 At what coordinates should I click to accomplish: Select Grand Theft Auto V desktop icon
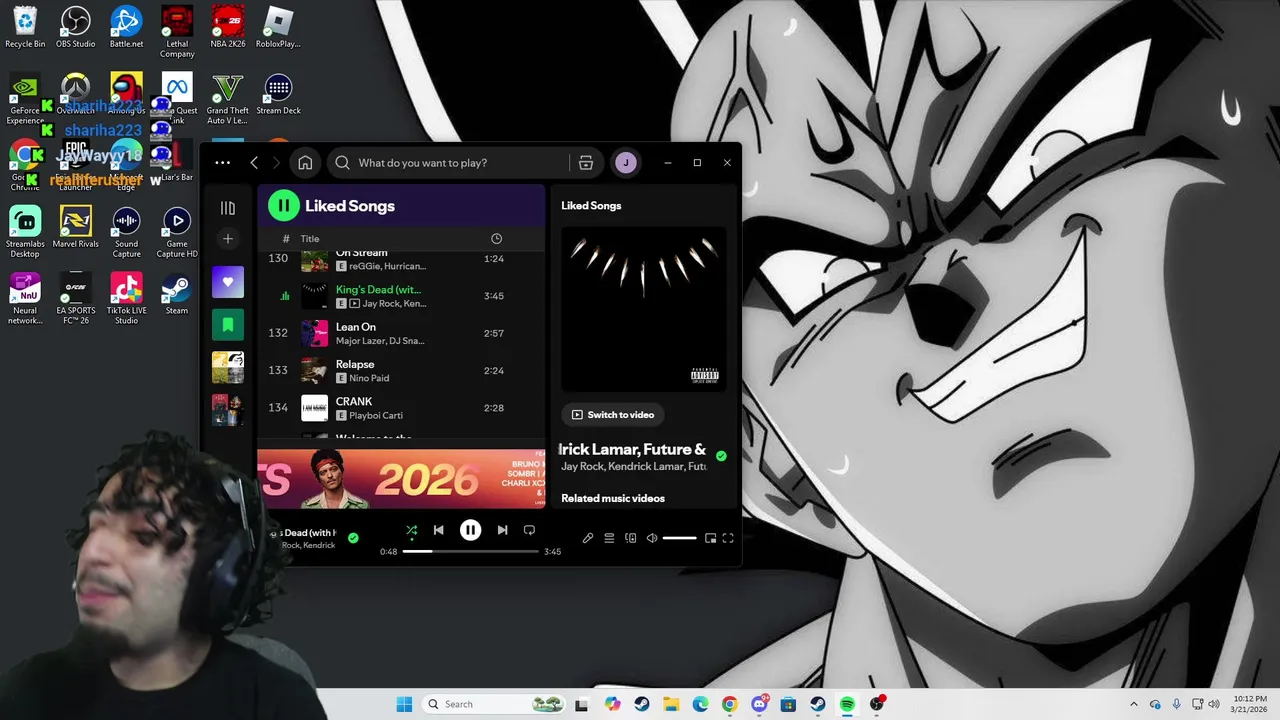point(228,99)
